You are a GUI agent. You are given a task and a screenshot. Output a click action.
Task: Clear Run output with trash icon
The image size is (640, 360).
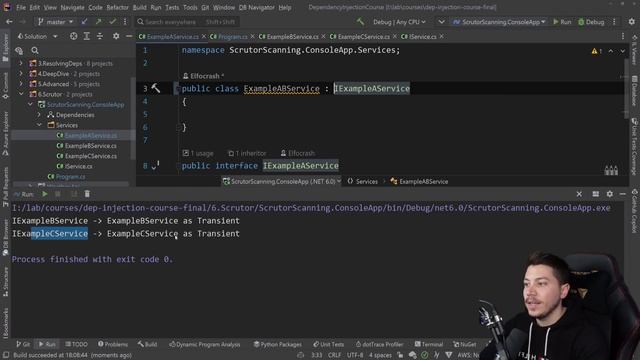coord(87,194)
